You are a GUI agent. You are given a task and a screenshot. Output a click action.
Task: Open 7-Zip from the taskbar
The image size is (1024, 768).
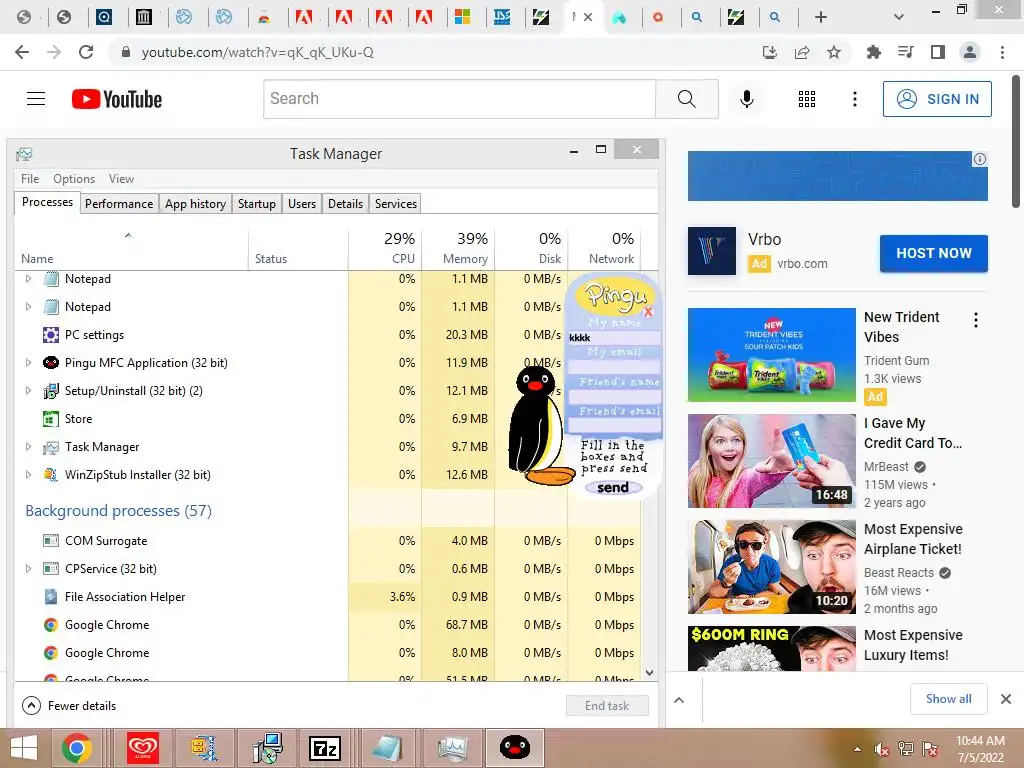(325, 748)
